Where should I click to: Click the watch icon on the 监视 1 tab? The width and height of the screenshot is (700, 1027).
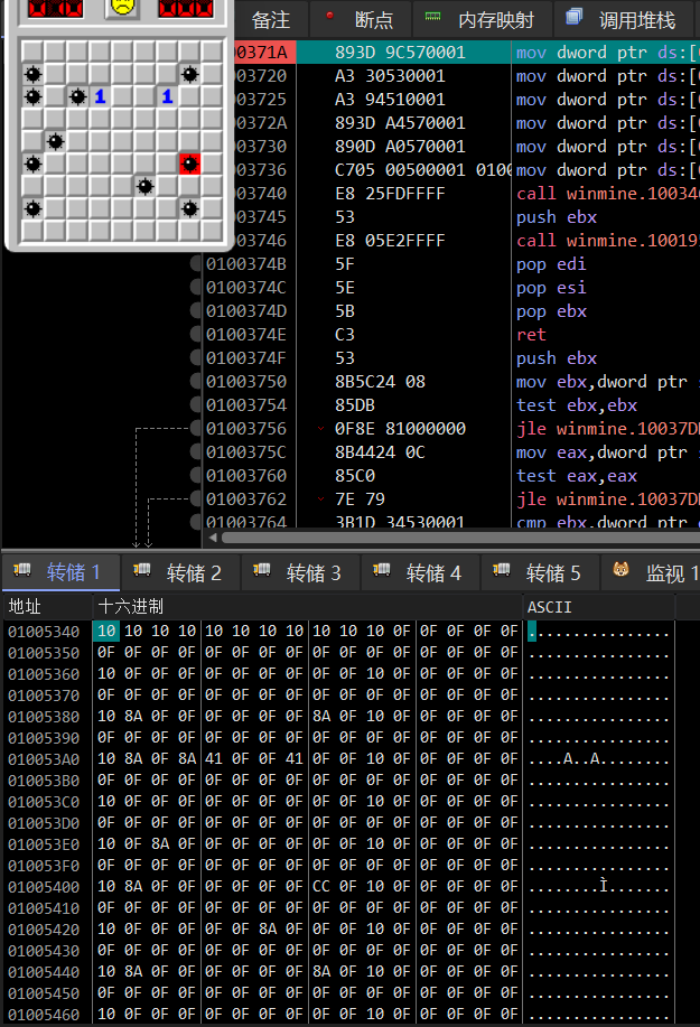click(621, 570)
